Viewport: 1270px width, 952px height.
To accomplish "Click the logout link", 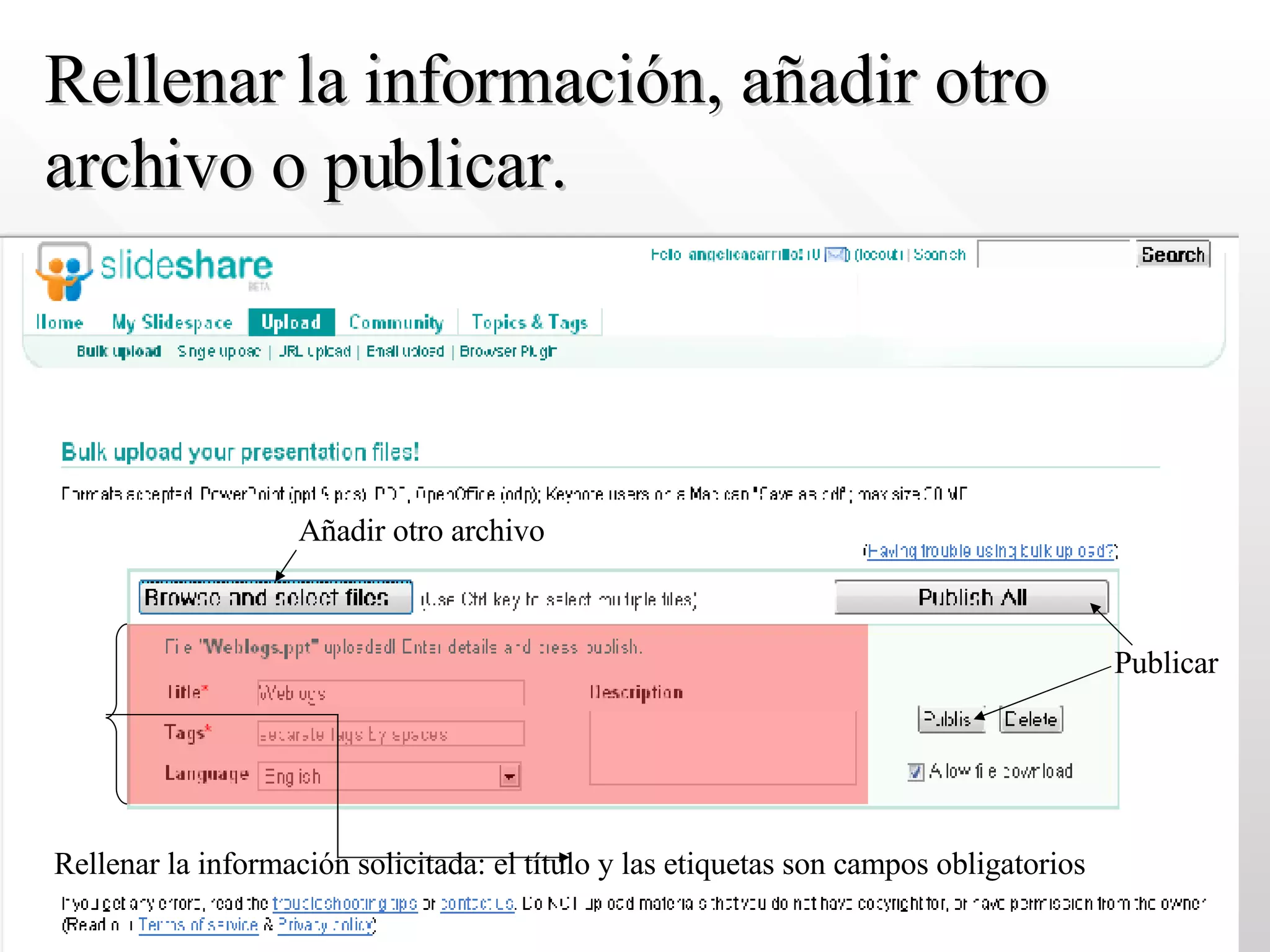I will (x=879, y=255).
